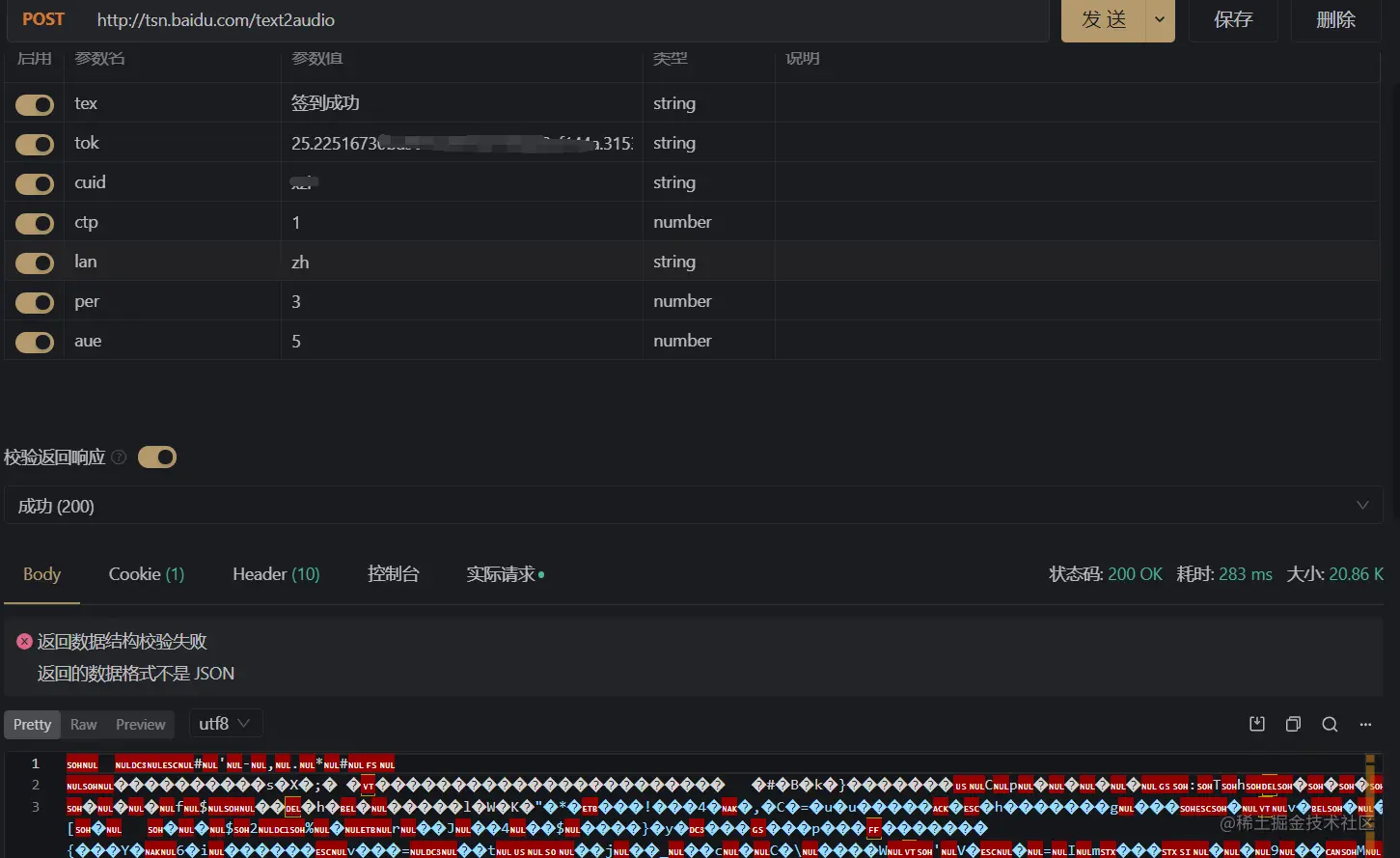Edit the per value 3
Image resolution: width=1400 pixels, height=858 pixels.
tap(462, 301)
